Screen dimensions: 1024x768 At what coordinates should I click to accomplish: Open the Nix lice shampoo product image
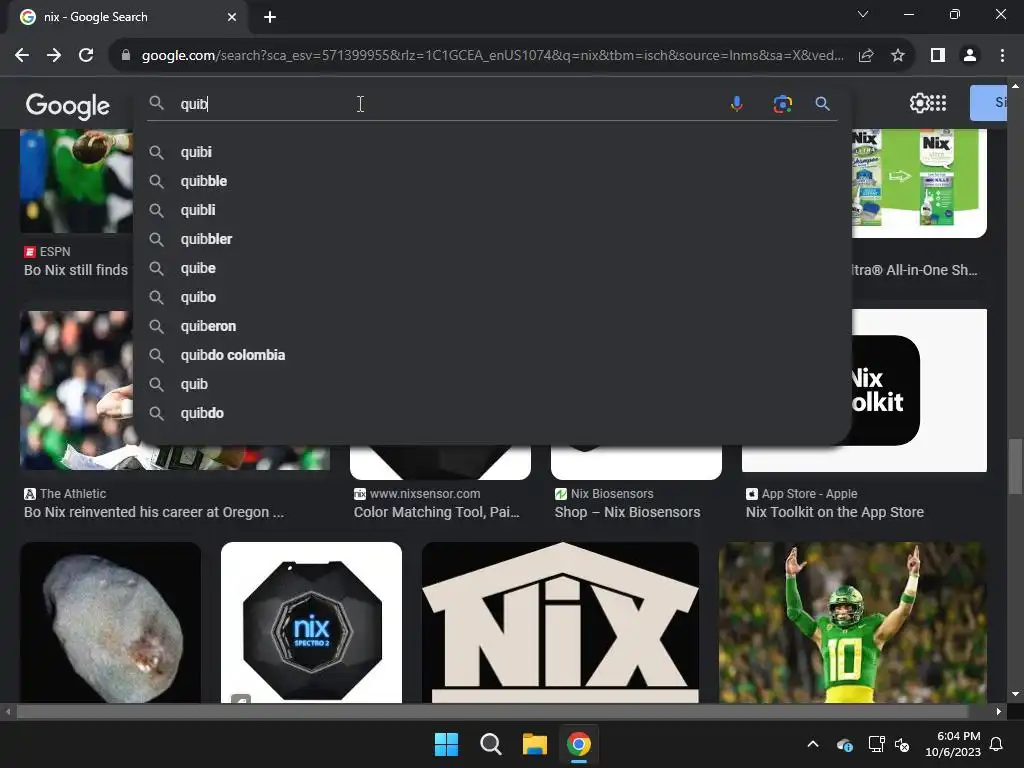click(920, 183)
